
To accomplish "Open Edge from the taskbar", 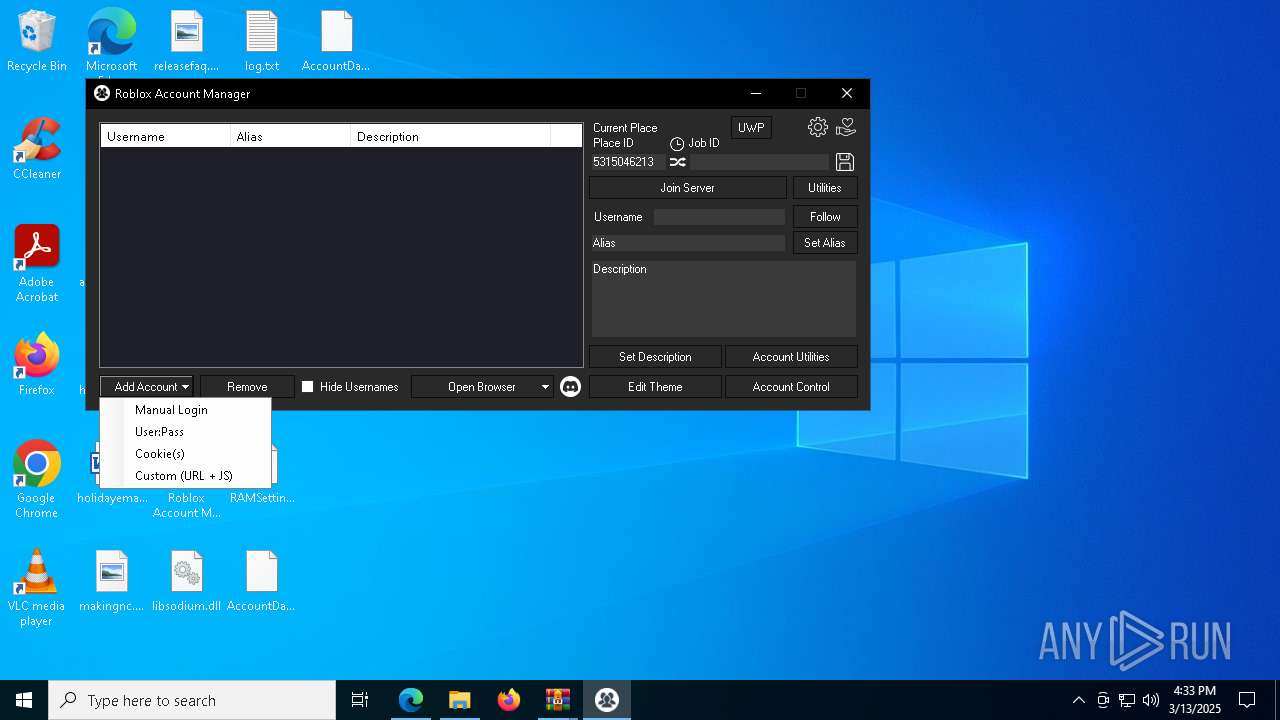I will pyautogui.click(x=411, y=700).
